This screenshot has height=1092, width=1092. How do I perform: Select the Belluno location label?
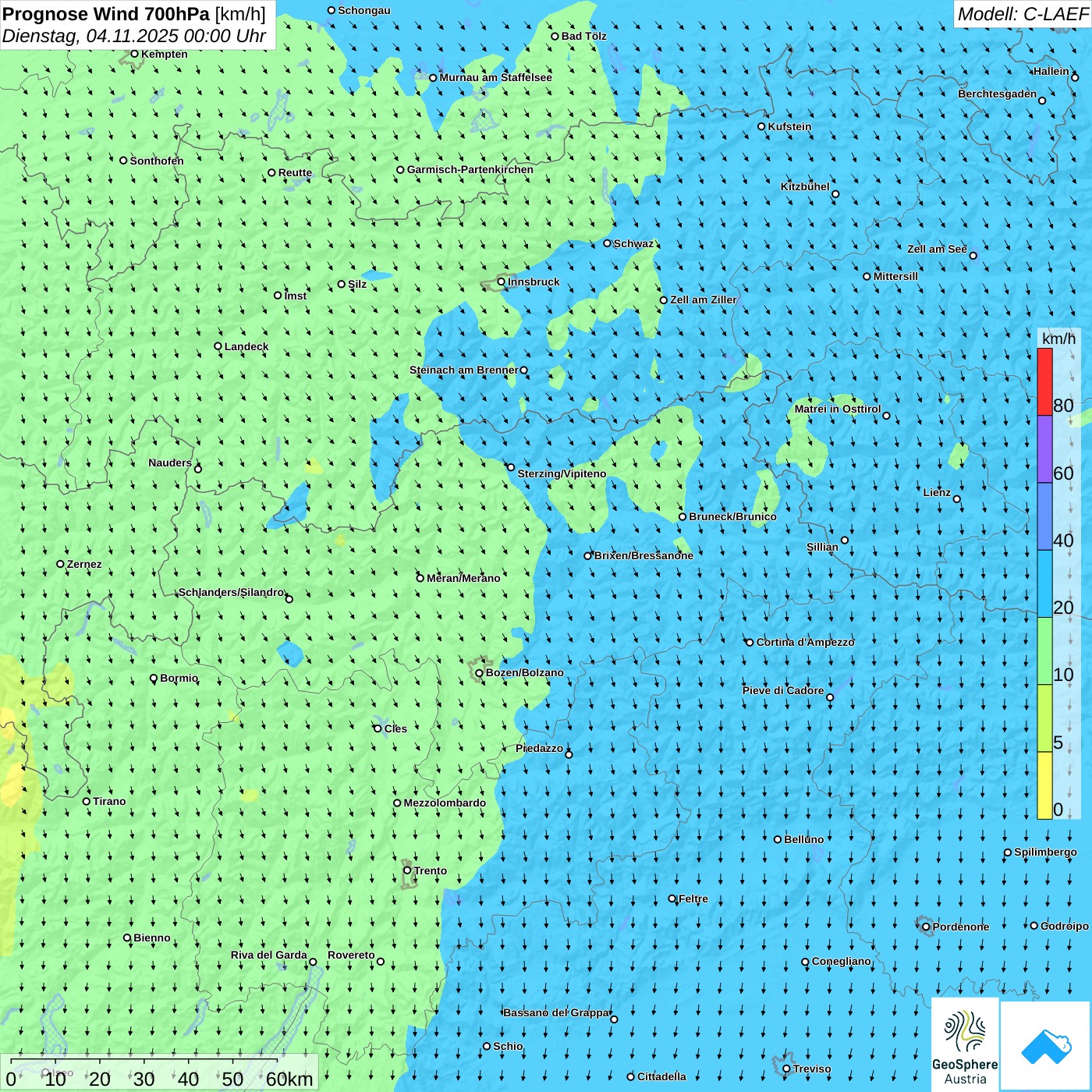803,839
